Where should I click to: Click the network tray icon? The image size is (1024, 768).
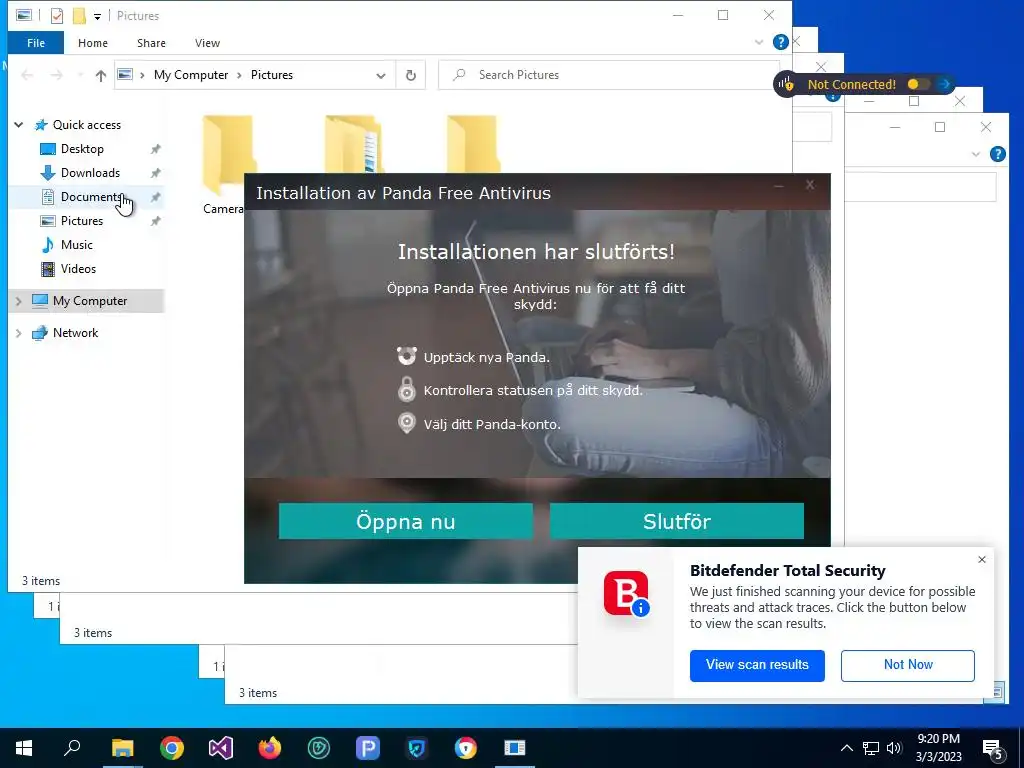pos(871,748)
